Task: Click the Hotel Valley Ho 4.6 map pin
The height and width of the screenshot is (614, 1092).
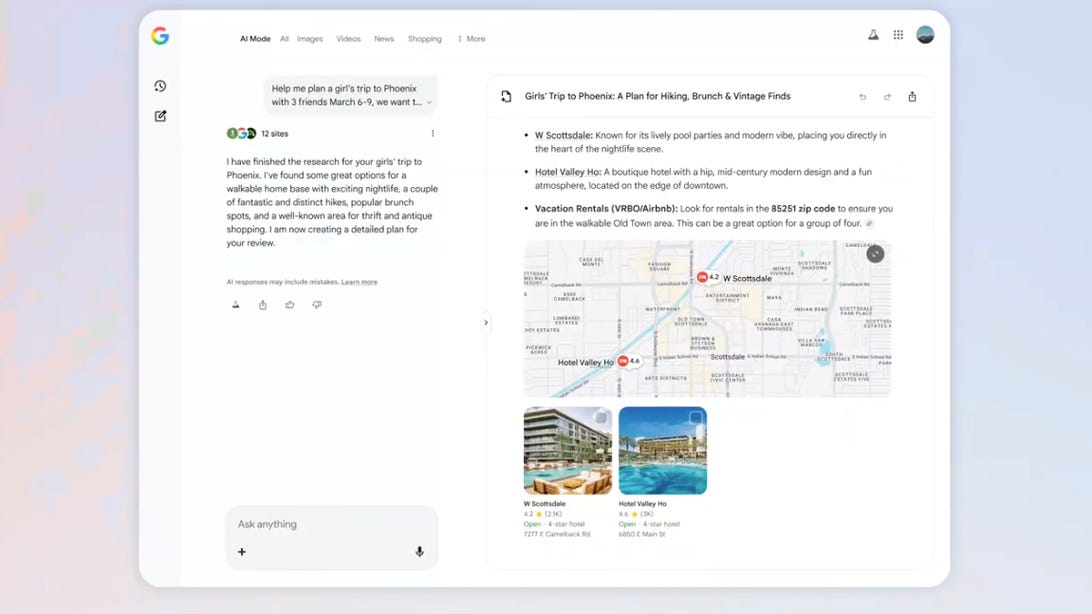Action: [630, 360]
